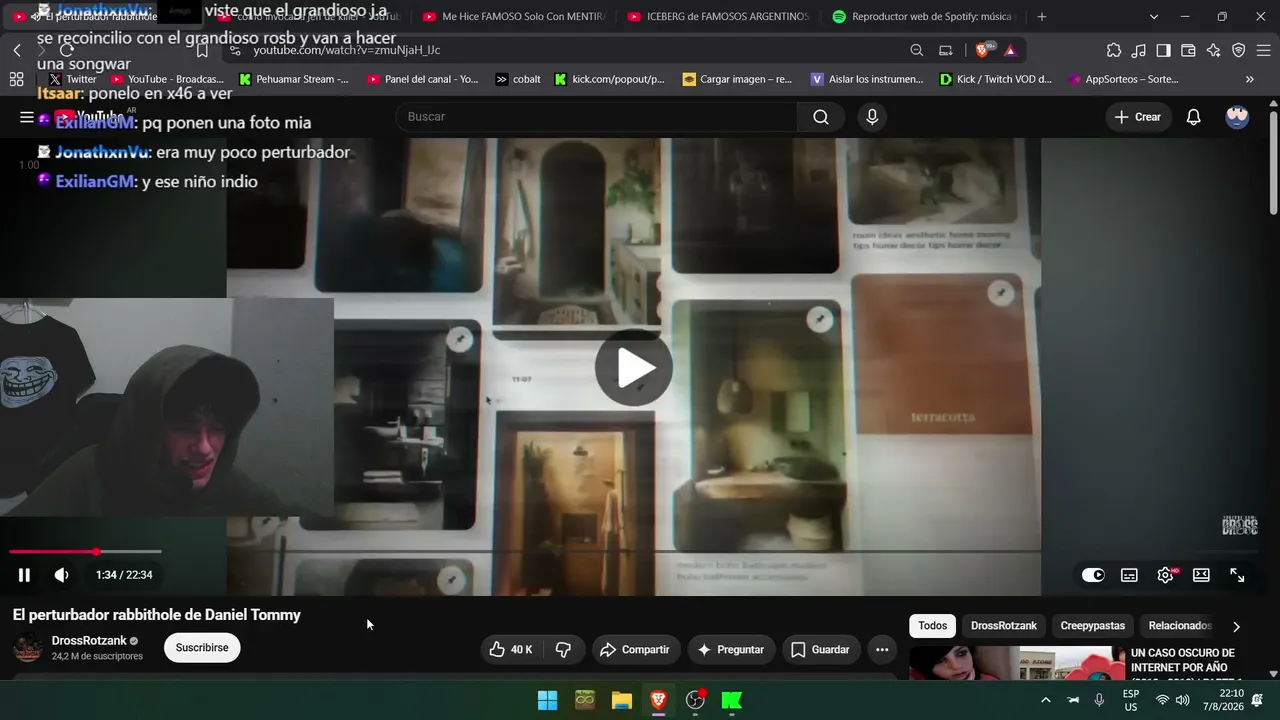Select the DrossRotzank filter chip
1280x720 pixels.
(x=1004, y=626)
